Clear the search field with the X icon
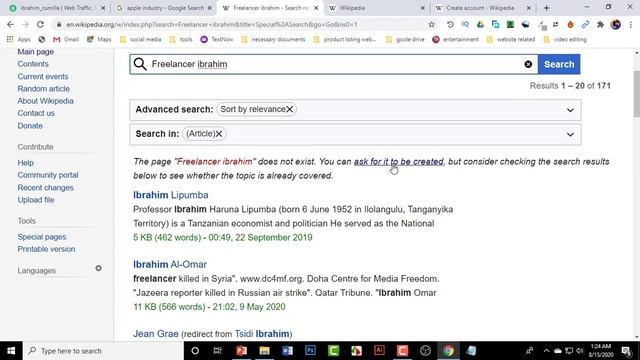The width and height of the screenshot is (640, 360). pyautogui.click(x=528, y=64)
